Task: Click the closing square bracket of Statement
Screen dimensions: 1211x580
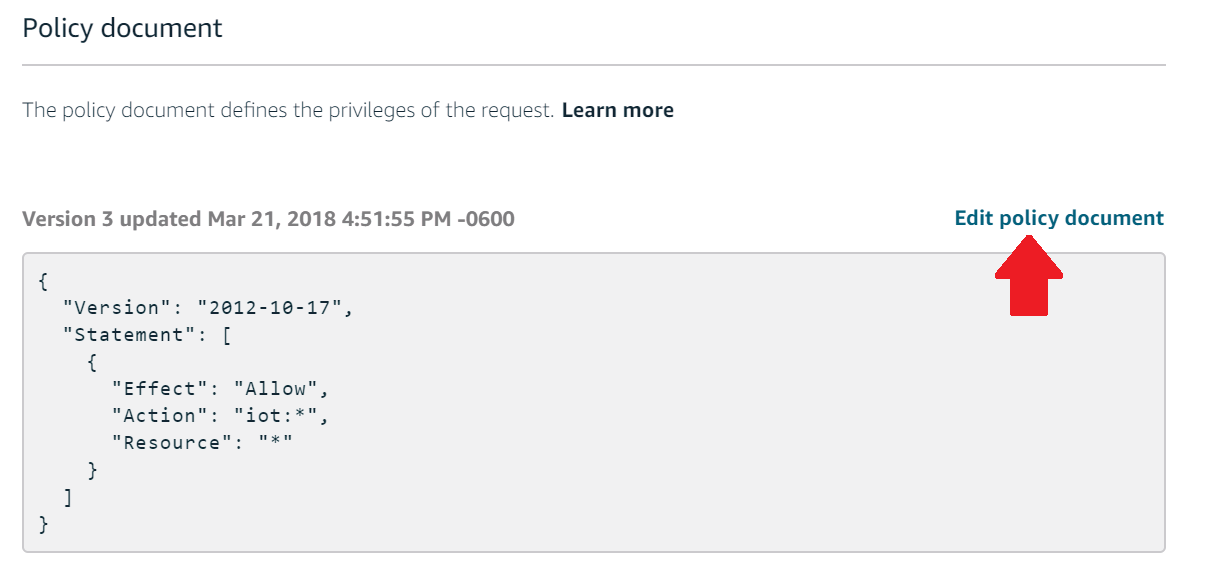Action: pos(68,497)
